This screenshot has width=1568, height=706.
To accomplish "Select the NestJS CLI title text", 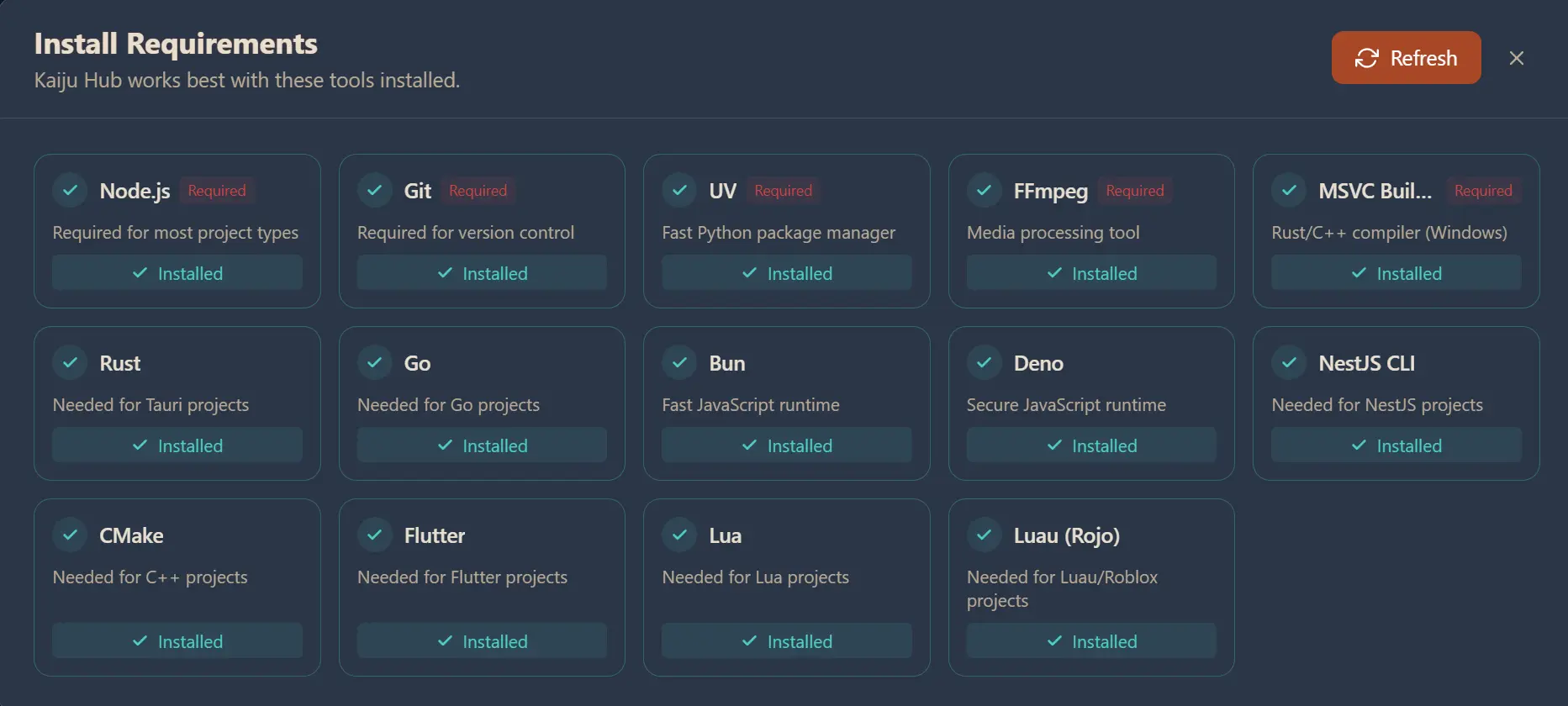I will (1367, 363).
